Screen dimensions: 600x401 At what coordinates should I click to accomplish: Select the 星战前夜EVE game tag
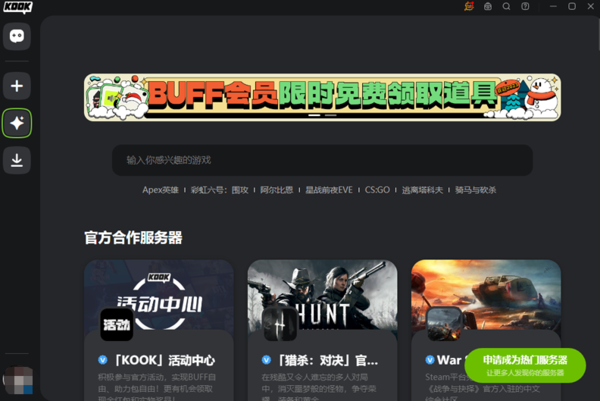[329, 190]
